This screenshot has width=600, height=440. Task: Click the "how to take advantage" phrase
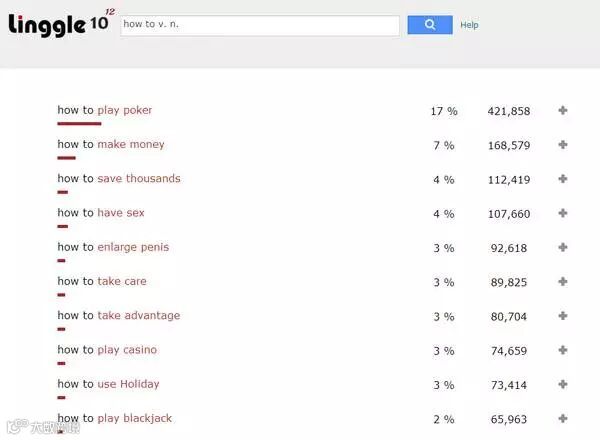(x=119, y=315)
